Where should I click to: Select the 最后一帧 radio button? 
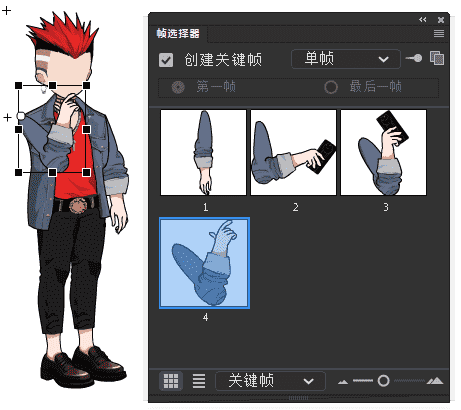331,87
